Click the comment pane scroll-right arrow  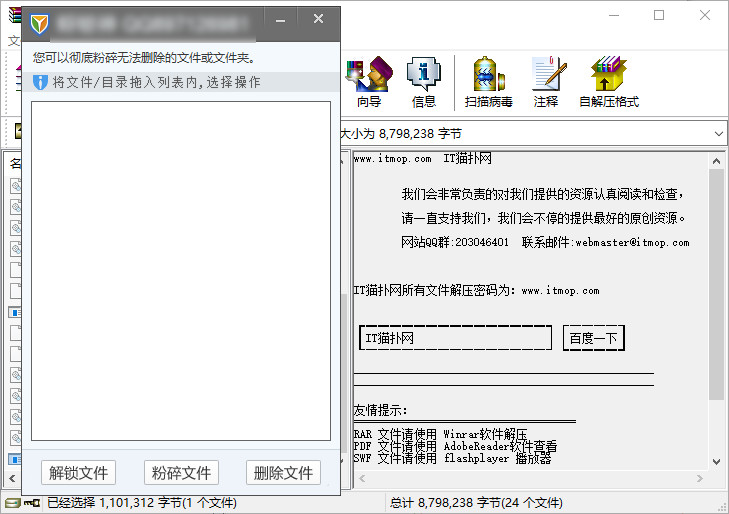click(x=700, y=479)
